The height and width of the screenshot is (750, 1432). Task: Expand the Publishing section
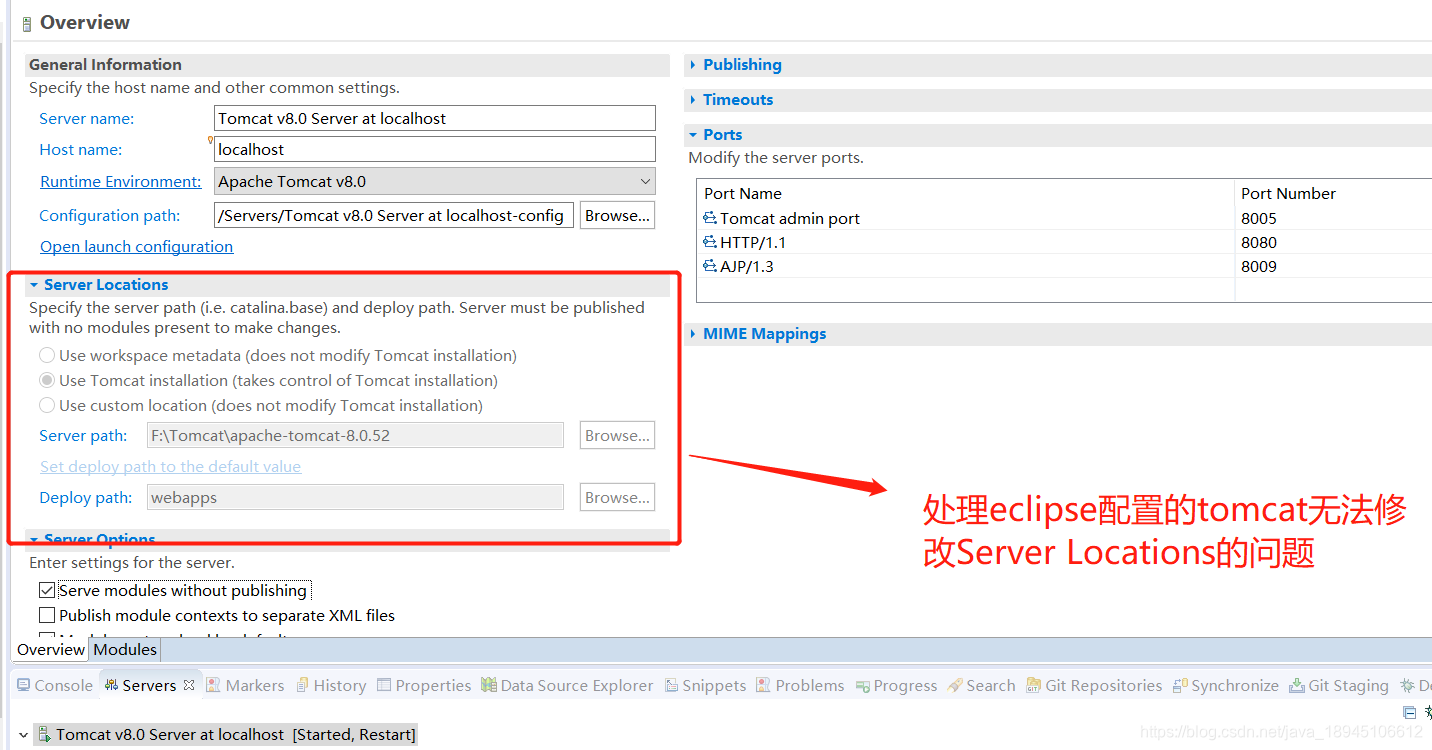692,64
